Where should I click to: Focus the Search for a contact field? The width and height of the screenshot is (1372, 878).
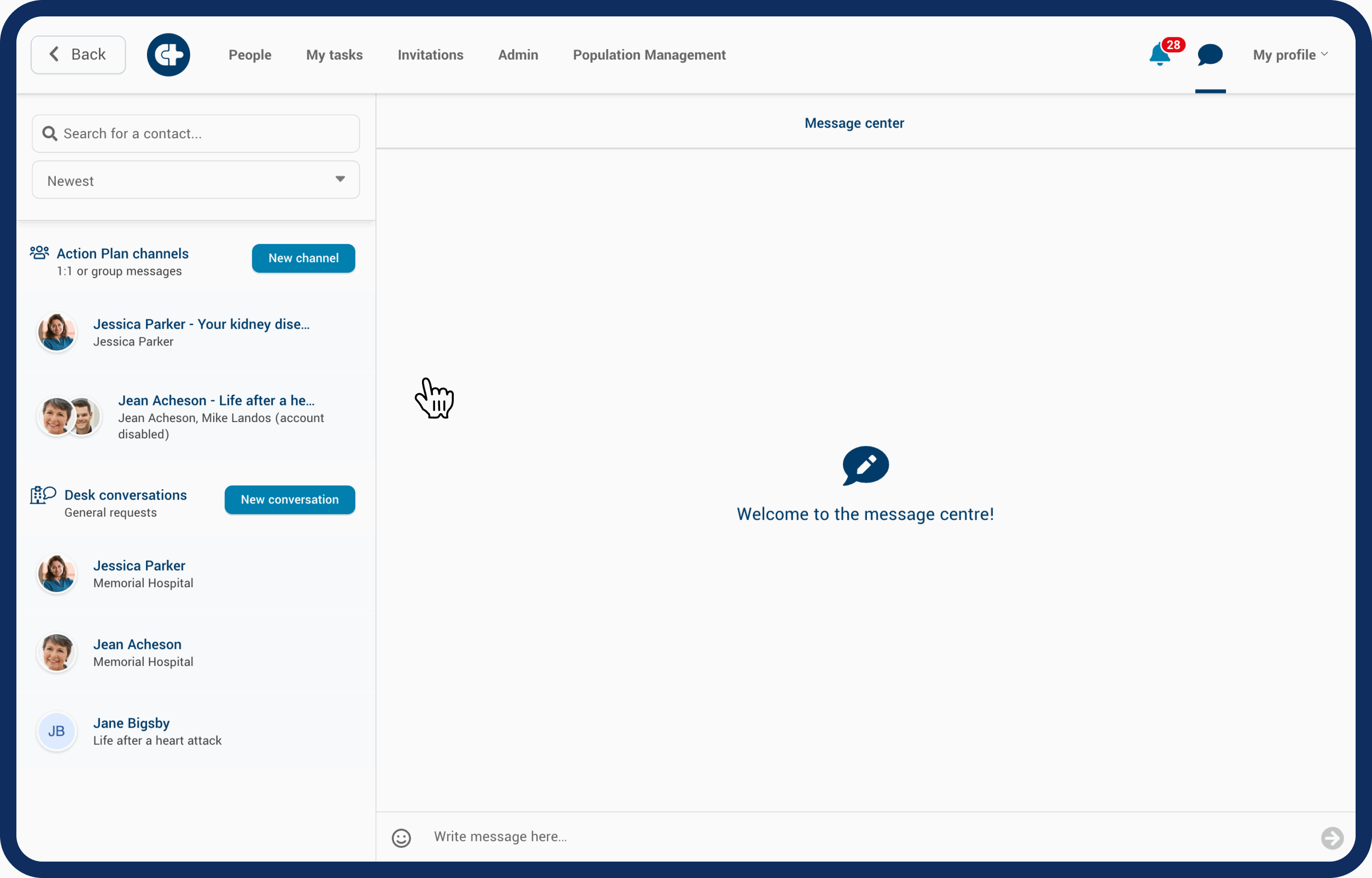[x=205, y=133]
